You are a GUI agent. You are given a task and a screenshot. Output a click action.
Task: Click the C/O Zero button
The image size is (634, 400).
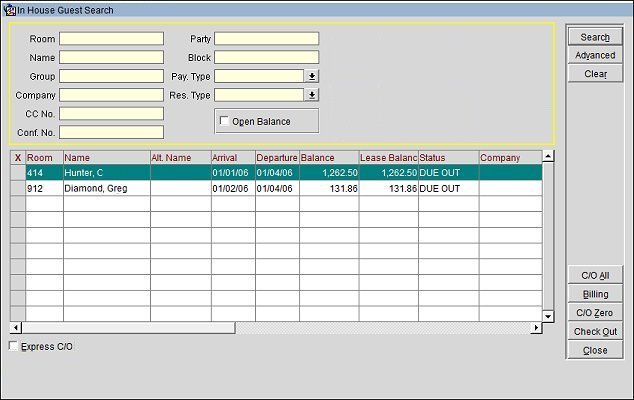pos(595,313)
